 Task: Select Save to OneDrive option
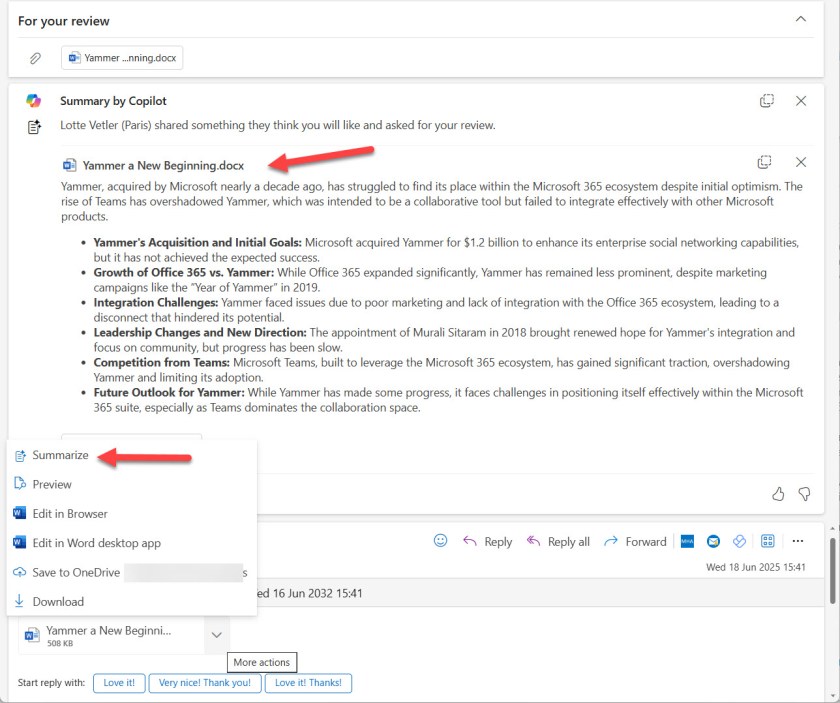click(131, 573)
